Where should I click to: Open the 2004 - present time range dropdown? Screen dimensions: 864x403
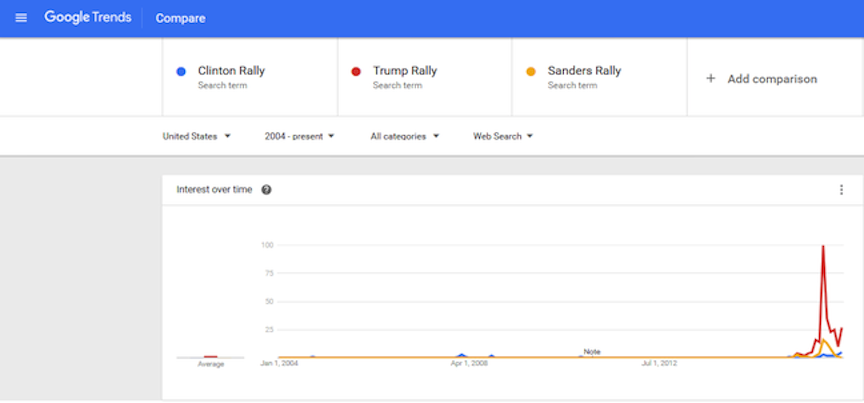tap(299, 136)
